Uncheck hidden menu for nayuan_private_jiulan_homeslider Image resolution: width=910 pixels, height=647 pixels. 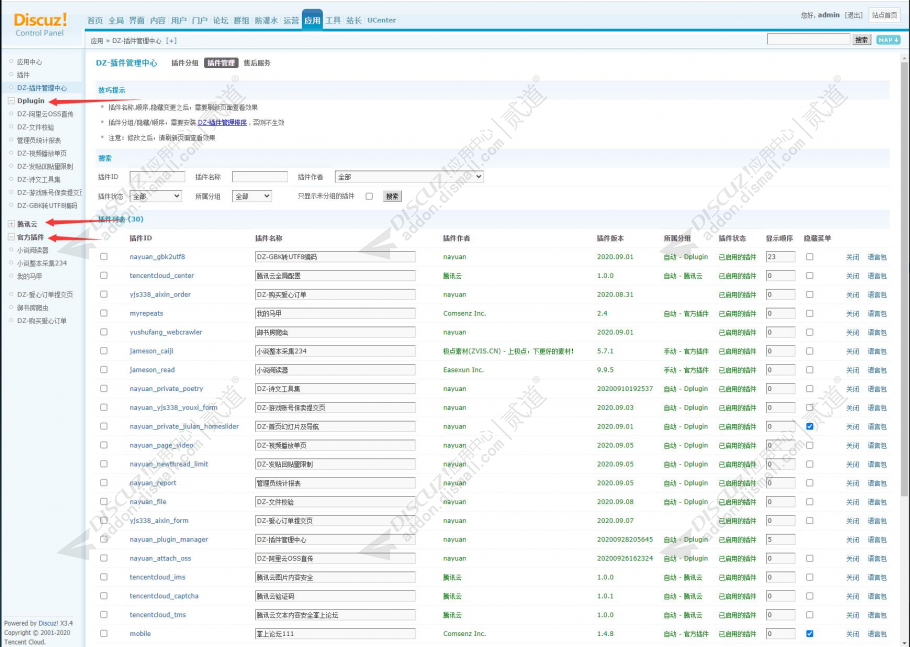(810, 426)
